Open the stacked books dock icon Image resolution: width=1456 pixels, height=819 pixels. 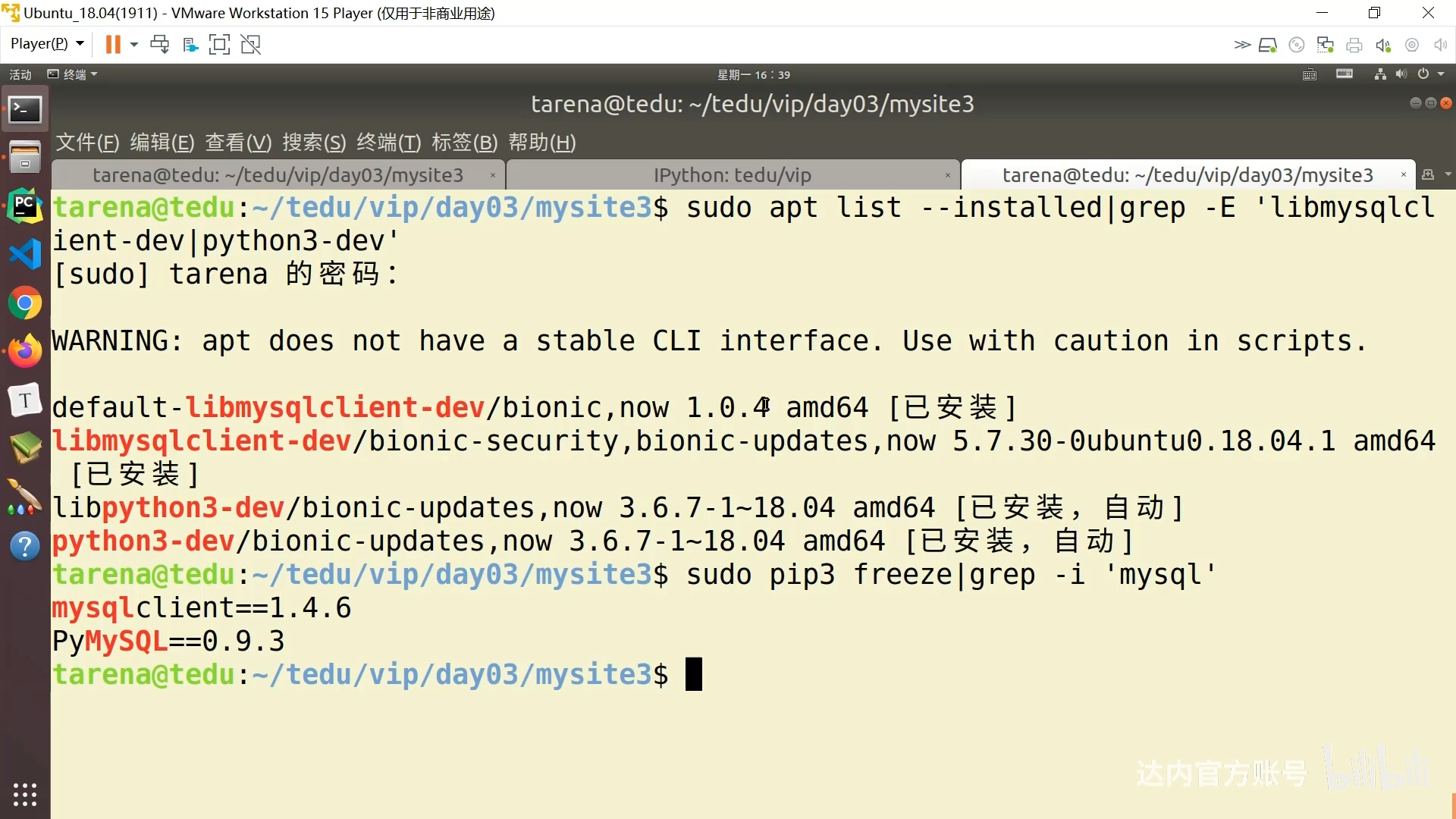point(25,448)
